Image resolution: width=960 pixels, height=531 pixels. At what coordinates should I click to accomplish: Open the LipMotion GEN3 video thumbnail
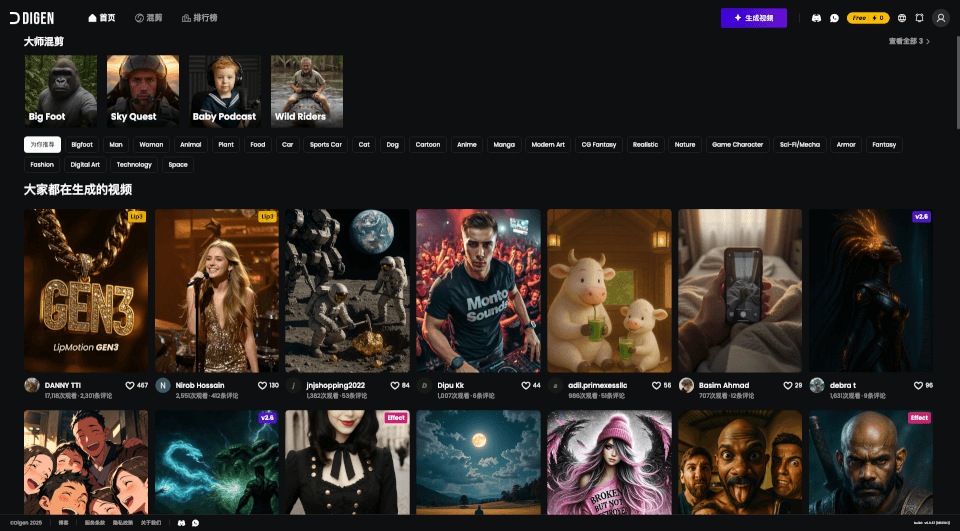pos(86,290)
